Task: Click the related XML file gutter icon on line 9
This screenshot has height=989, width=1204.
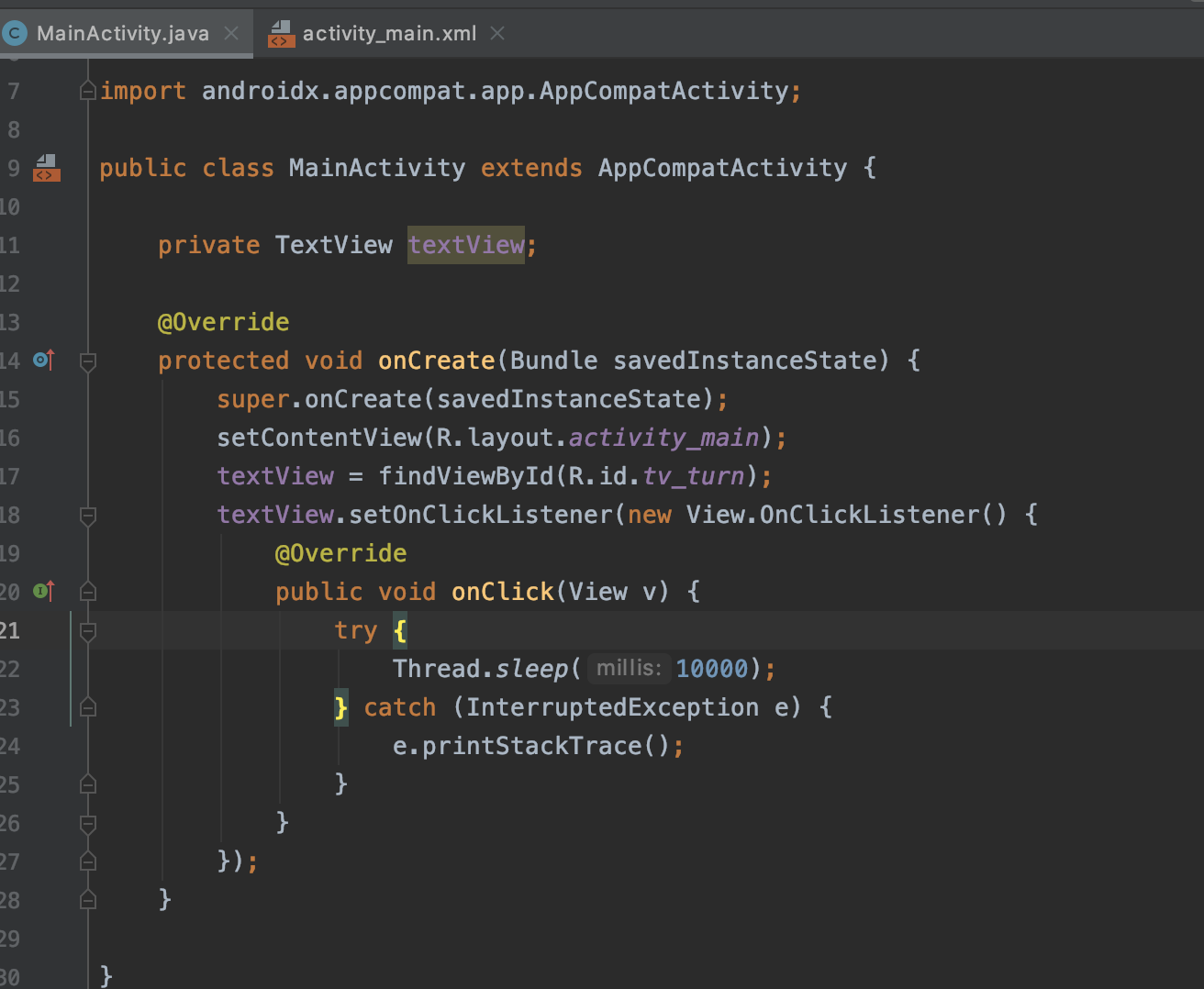Action: (46, 168)
